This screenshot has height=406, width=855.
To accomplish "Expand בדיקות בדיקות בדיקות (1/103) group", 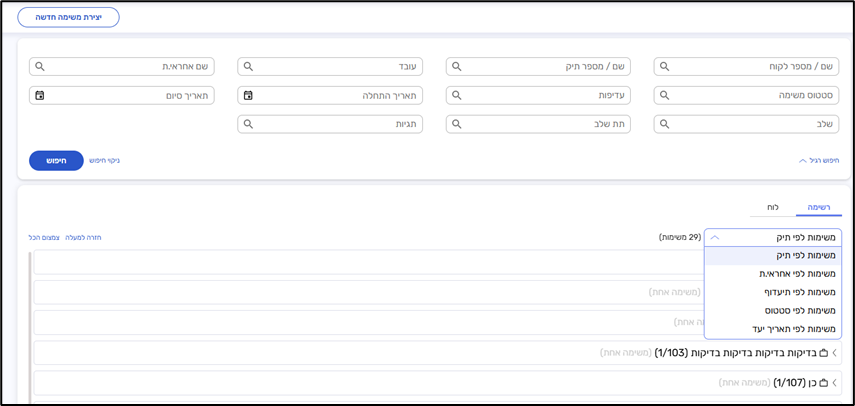I will coord(835,354).
